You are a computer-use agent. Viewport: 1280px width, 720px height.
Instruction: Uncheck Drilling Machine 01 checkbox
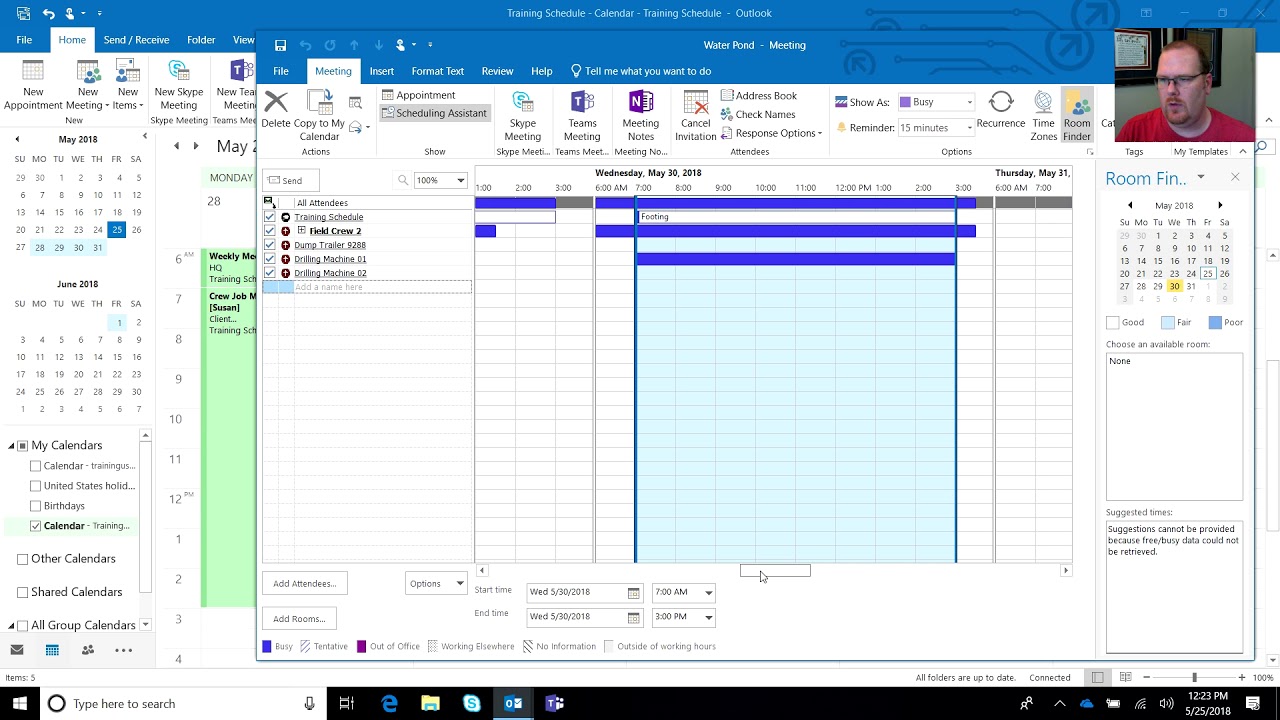(x=270, y=259)
